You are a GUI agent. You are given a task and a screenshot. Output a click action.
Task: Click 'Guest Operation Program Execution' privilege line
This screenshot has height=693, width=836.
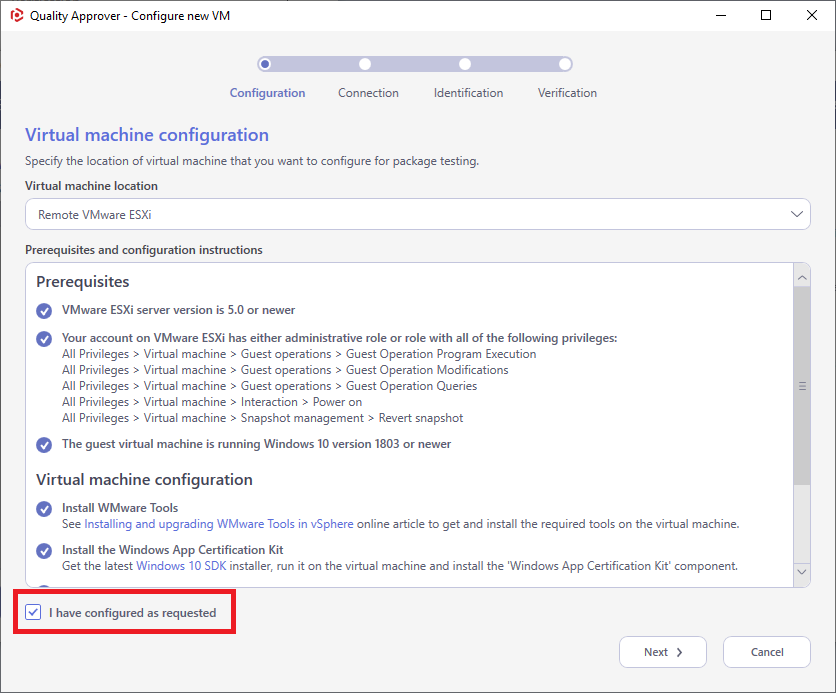point(299,354)
